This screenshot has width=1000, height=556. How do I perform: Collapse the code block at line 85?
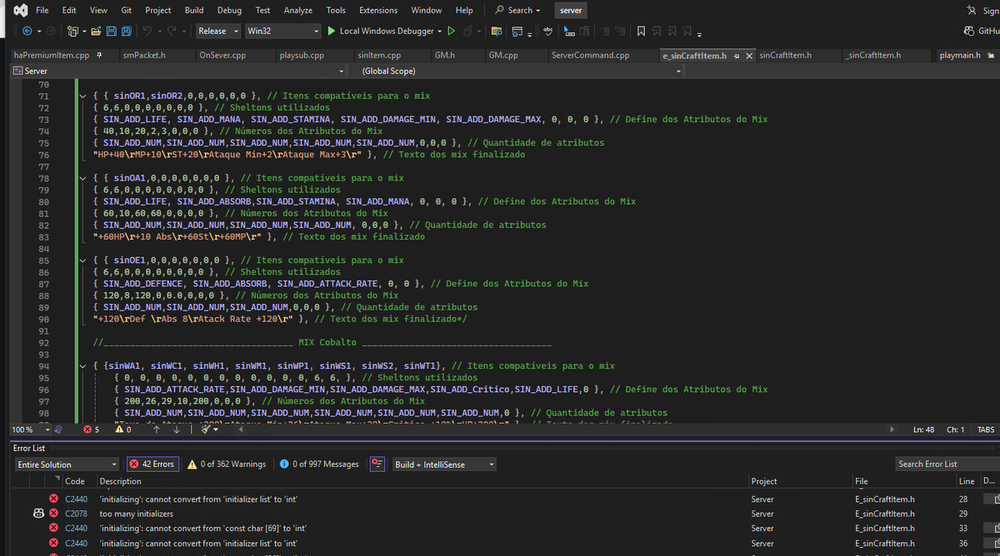point(83,261)
